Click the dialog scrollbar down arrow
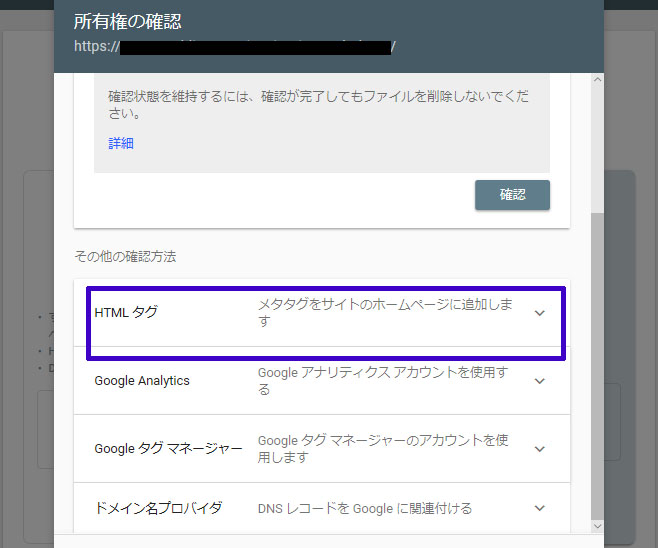The width and height of the screenshot is (658, 548). tap(598, 526)
